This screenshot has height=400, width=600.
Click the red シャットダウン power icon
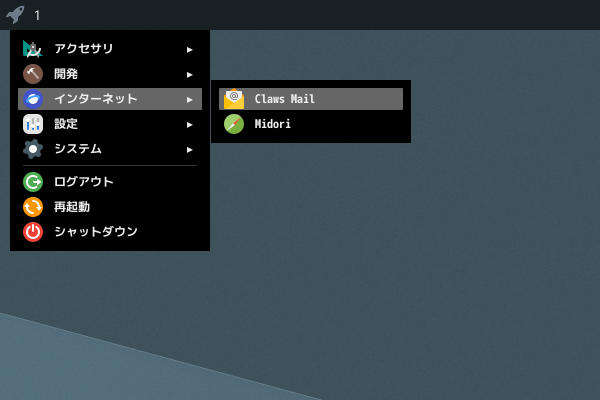pos(33,232)
